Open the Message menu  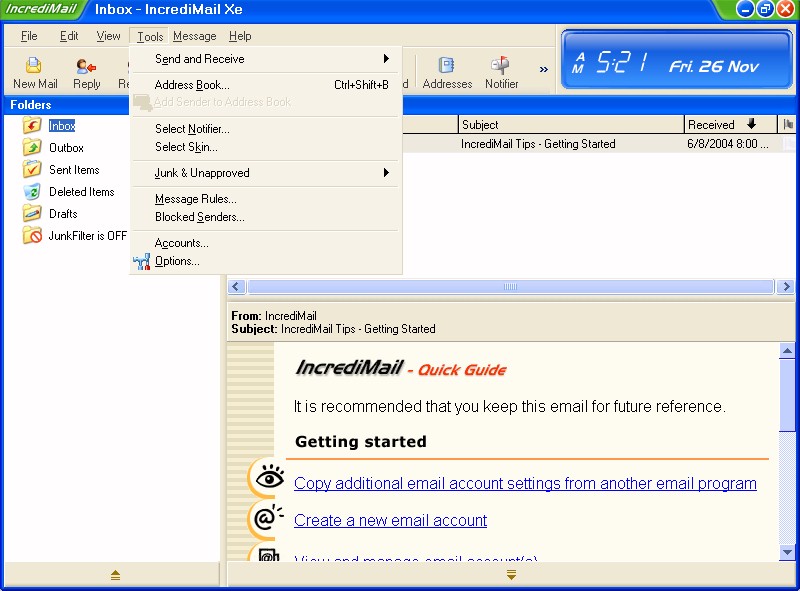point(194,36)
